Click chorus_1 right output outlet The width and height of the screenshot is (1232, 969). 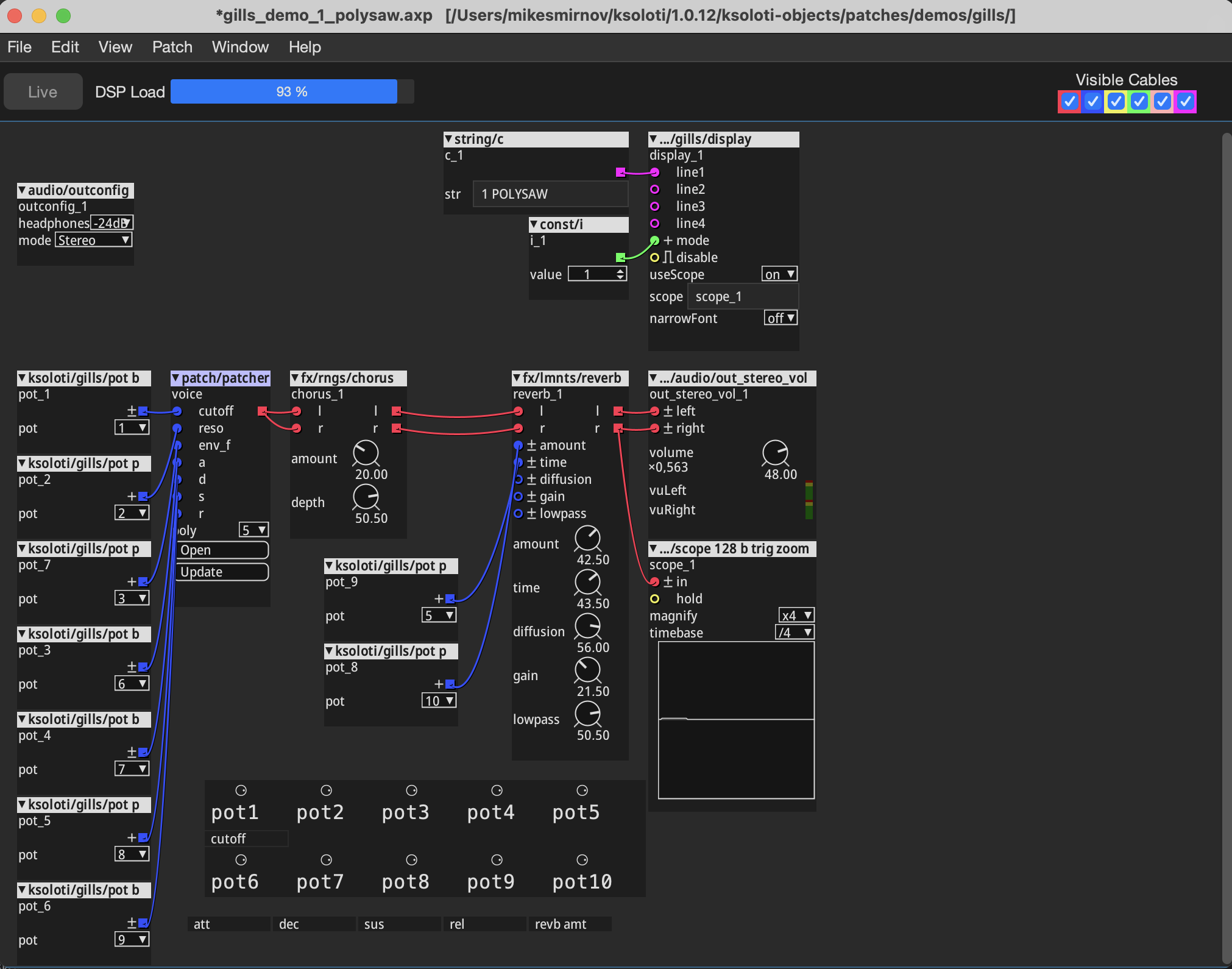click(x=396, y=428)
